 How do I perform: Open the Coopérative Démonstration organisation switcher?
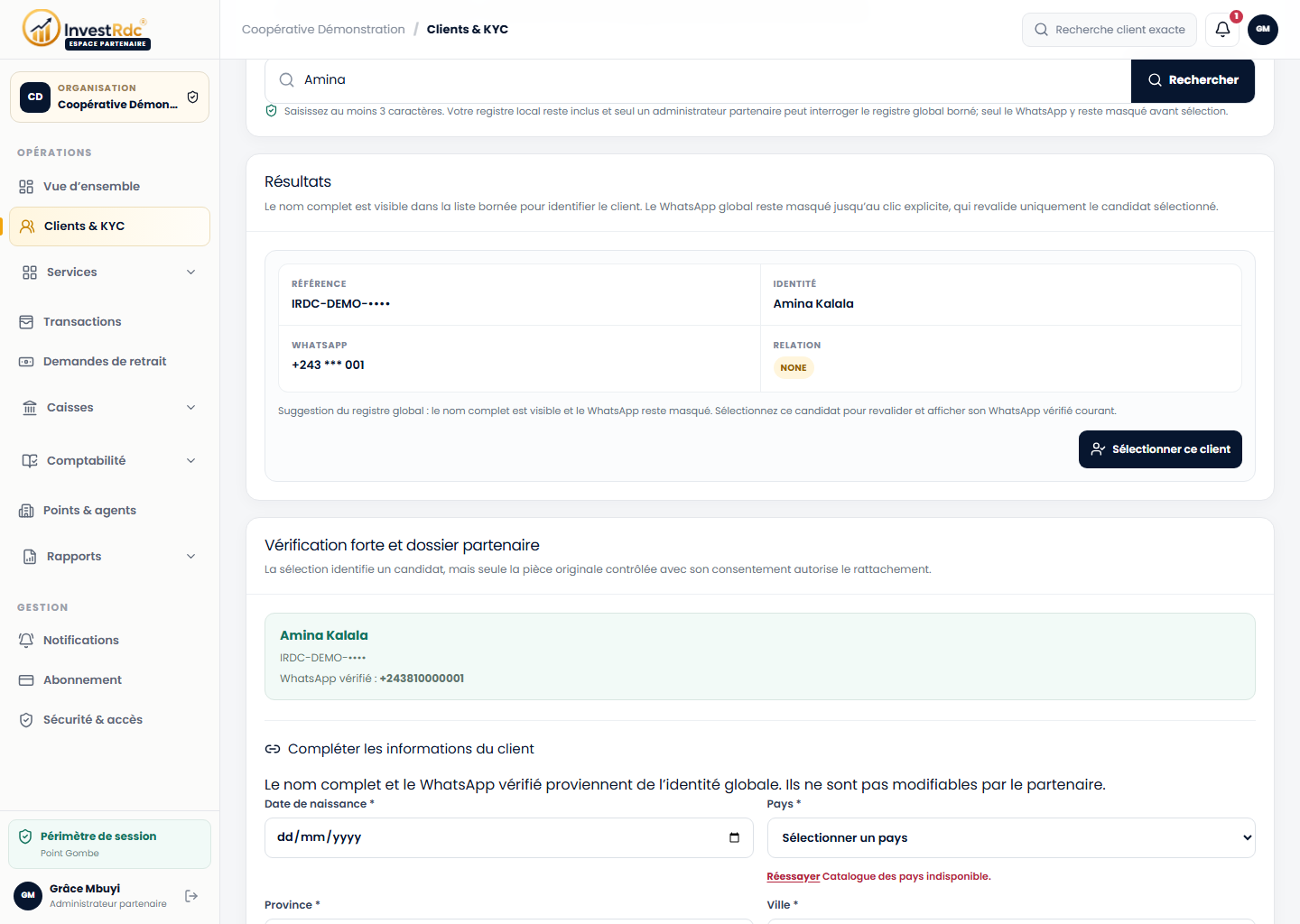tap(109, 97)
